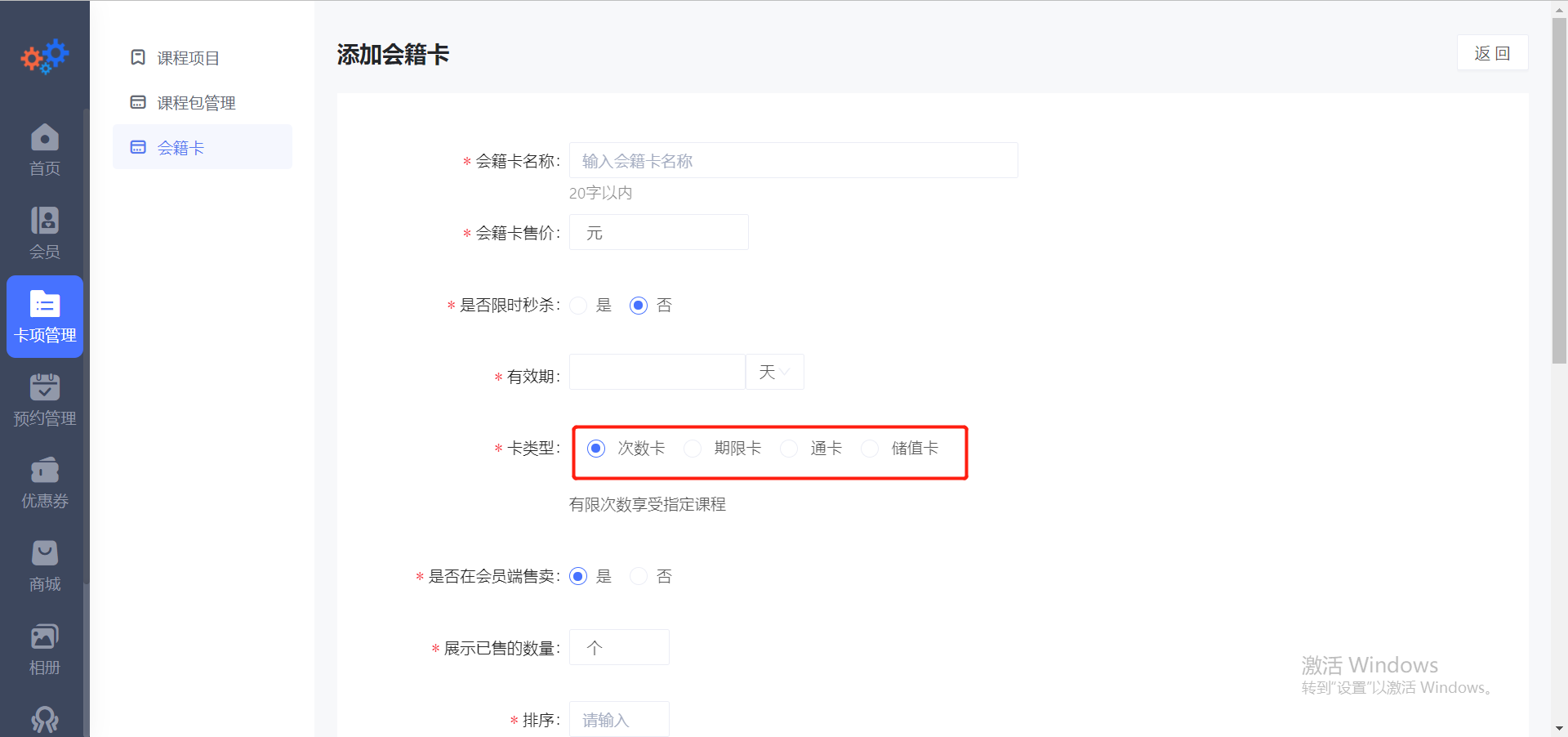1568x737 pixels.
Task: Choose the 通卡 card type option
Action: 789,449
